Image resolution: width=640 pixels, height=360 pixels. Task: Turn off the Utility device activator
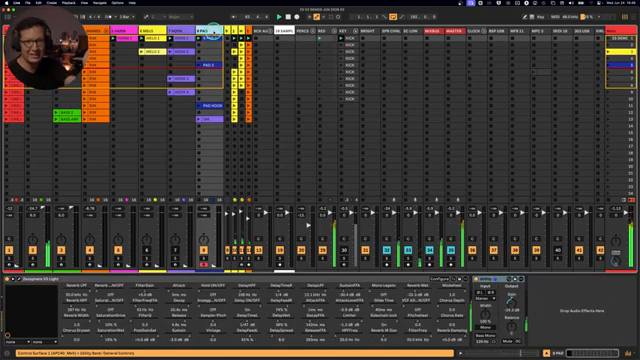pos(476,279)
